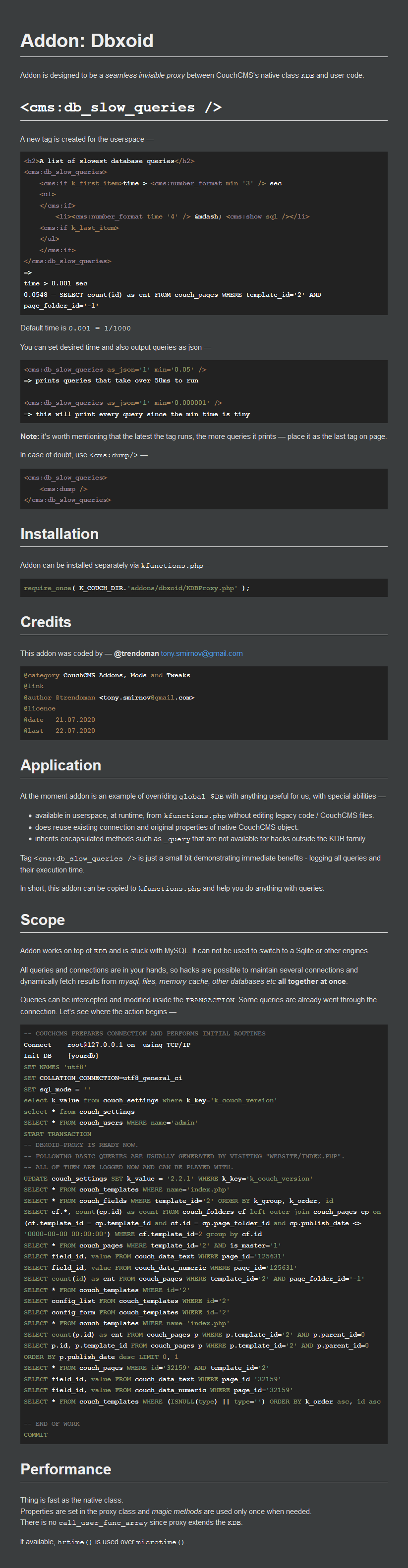
Task: Click the bold "all together at once" phrase
Action: pyautogui.click(x=312, y=981)
